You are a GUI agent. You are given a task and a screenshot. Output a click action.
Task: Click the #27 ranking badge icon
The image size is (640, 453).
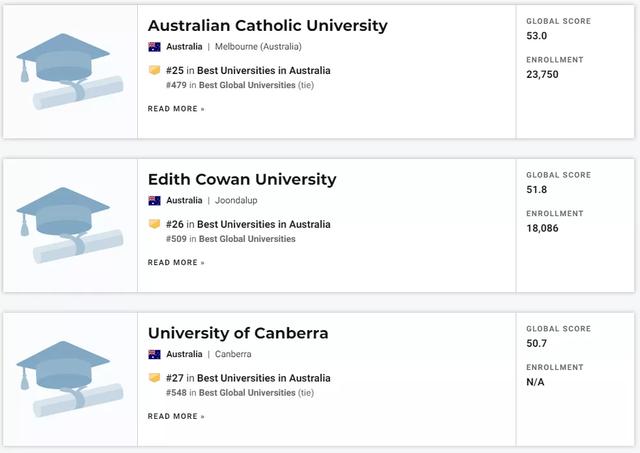pos(154,379)
